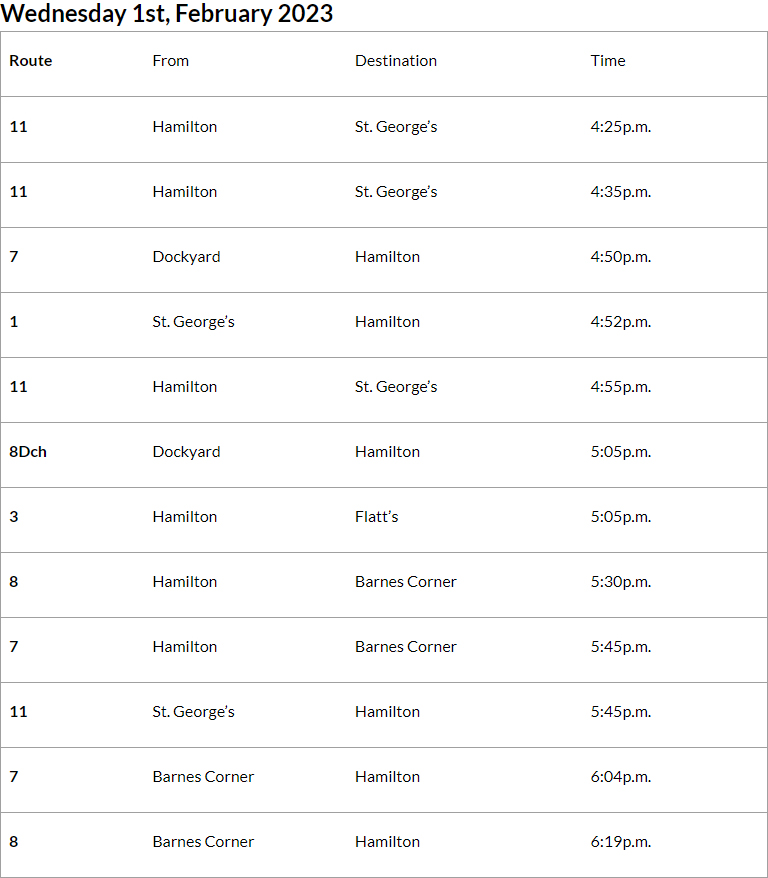Click the Flatt's destination cell
The width and height of the screenshot is (768, 878).
(377, 517)
